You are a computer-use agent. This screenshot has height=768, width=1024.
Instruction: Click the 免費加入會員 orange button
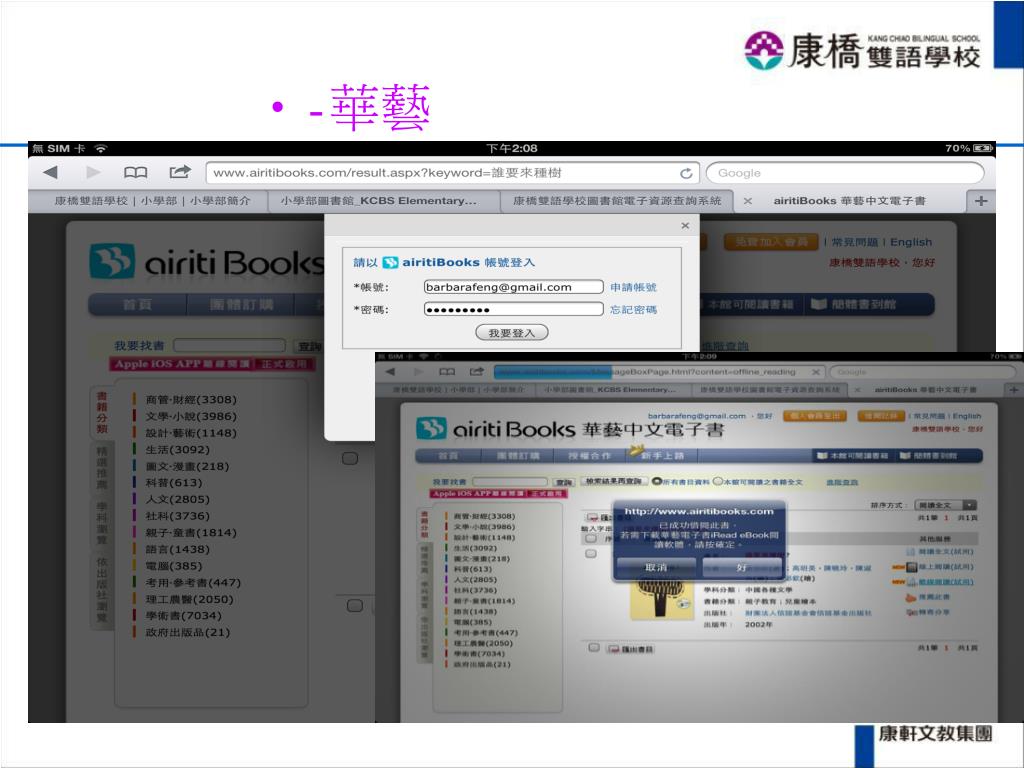771,242
